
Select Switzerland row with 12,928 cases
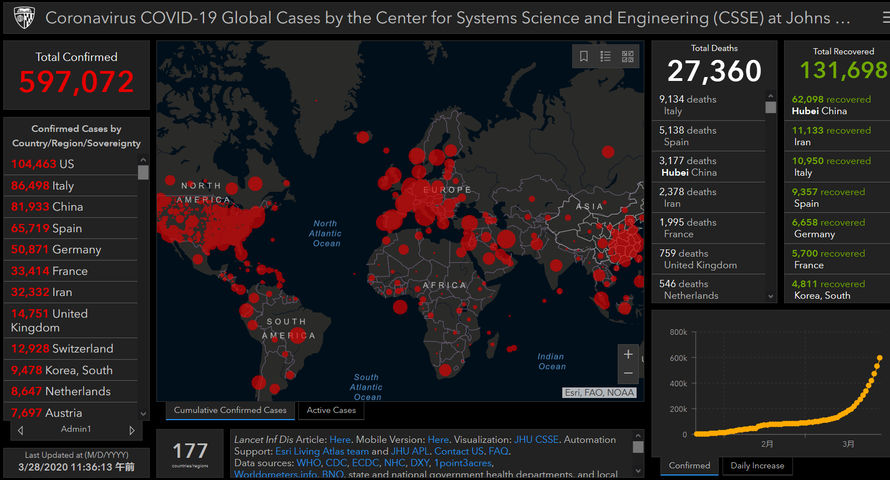click(70, 349)
